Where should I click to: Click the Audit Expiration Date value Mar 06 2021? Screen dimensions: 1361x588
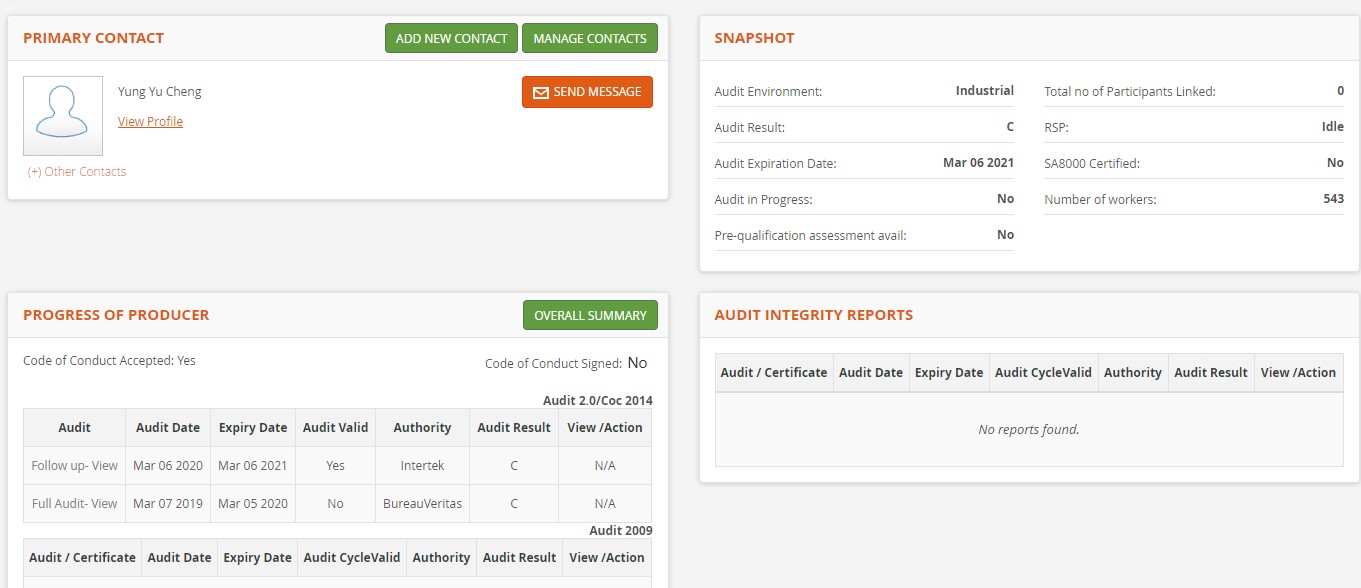click(x=978, y=163)
